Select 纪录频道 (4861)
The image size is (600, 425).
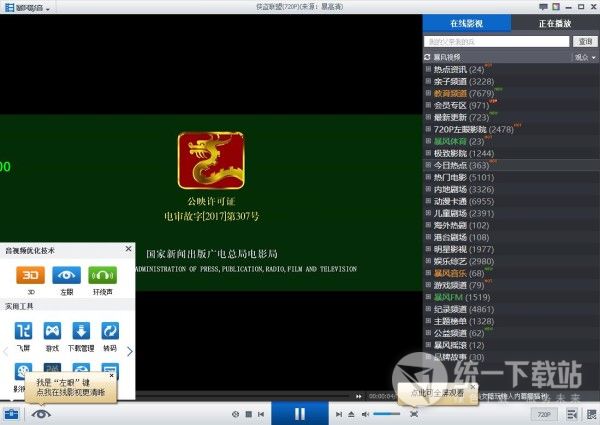[x=464, y=309]
